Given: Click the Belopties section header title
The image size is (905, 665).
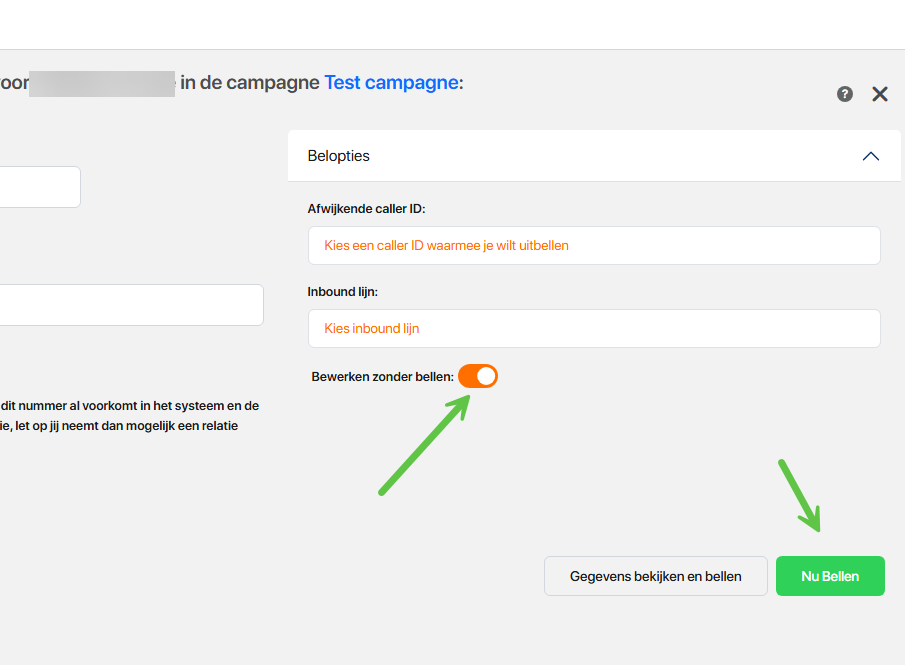Looking at the screenshot, I should (x=338, y=156).
